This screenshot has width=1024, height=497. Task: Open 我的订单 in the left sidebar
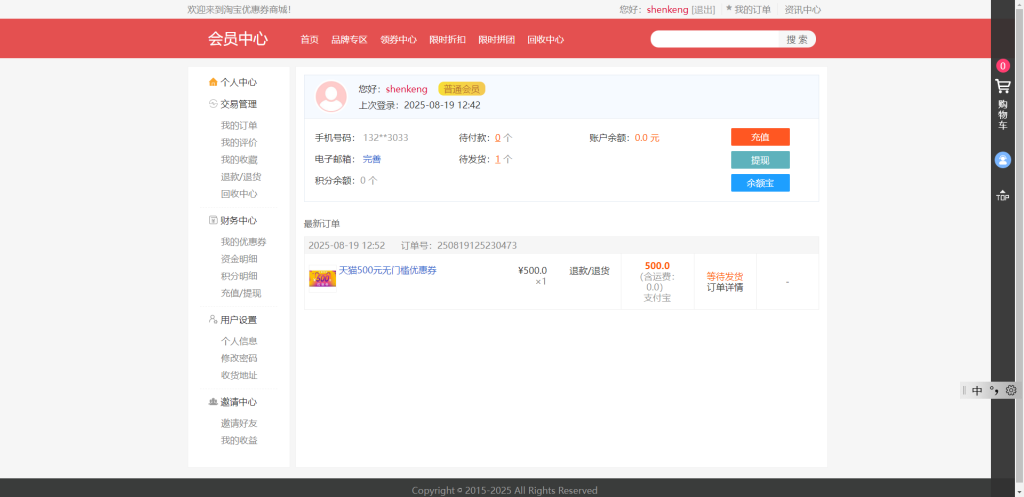click(239, 125)
